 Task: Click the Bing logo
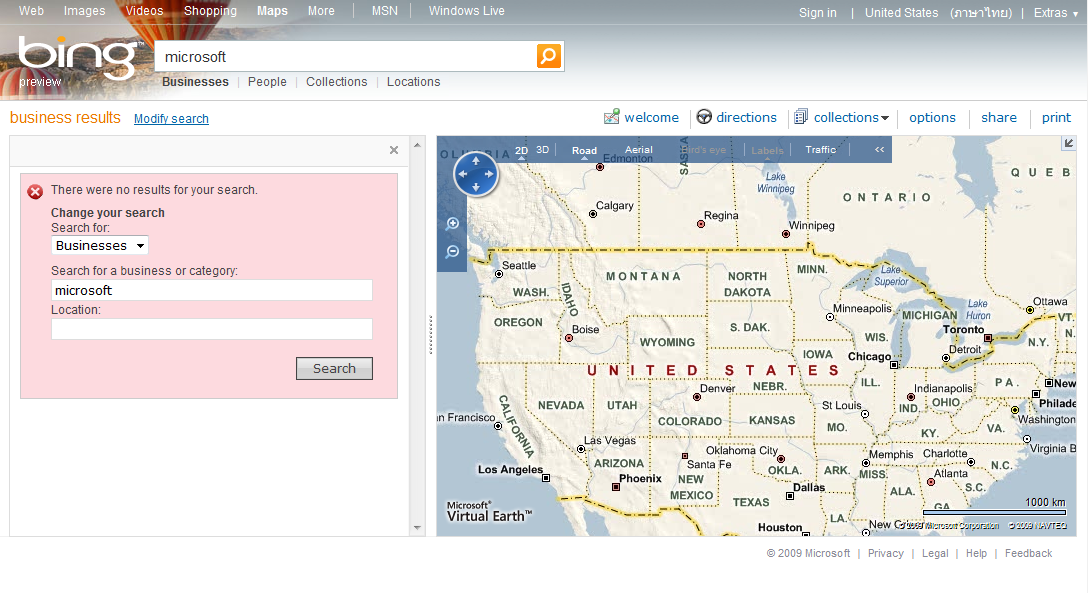(77, 59)
